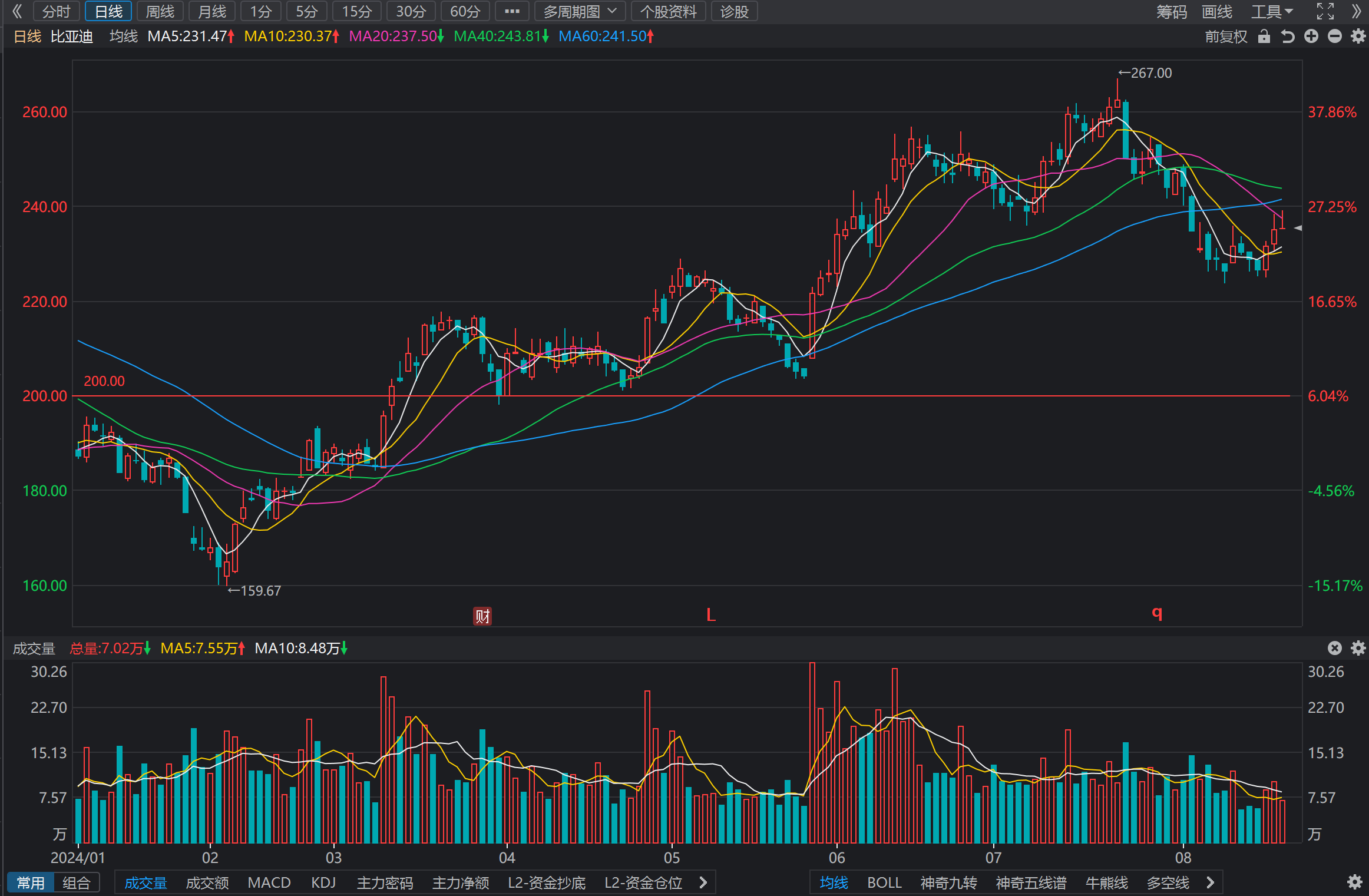Switch overlay to 多空线
The width and height of the screenshot is (1369, 896).
[x=1168, y=882]
